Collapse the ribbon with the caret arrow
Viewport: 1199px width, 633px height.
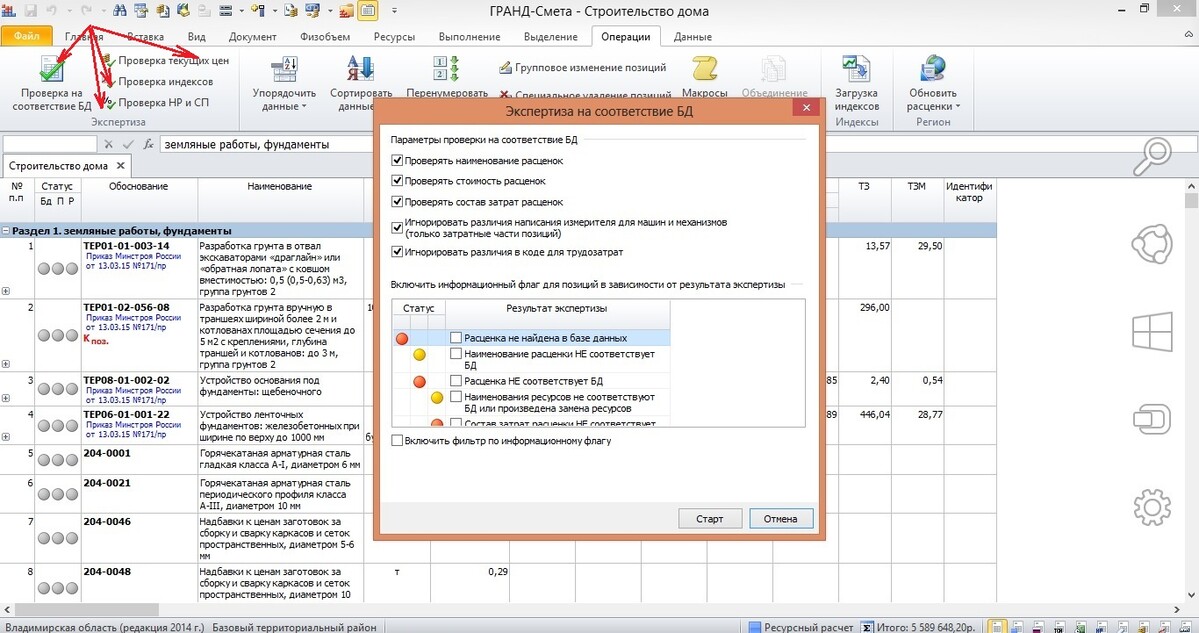1190,36
